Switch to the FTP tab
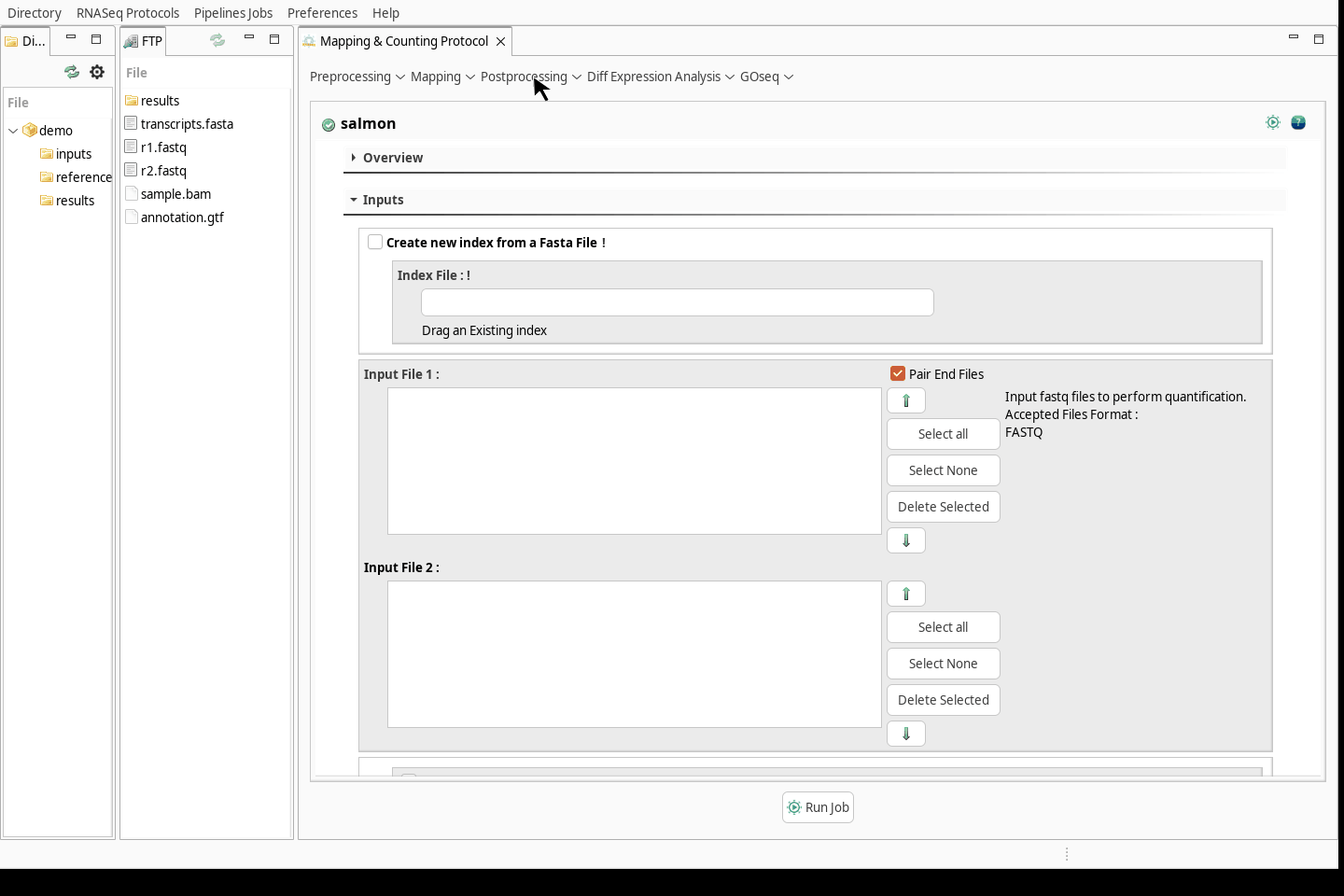This screenshot has width=1344, height=896. [144, 41]
